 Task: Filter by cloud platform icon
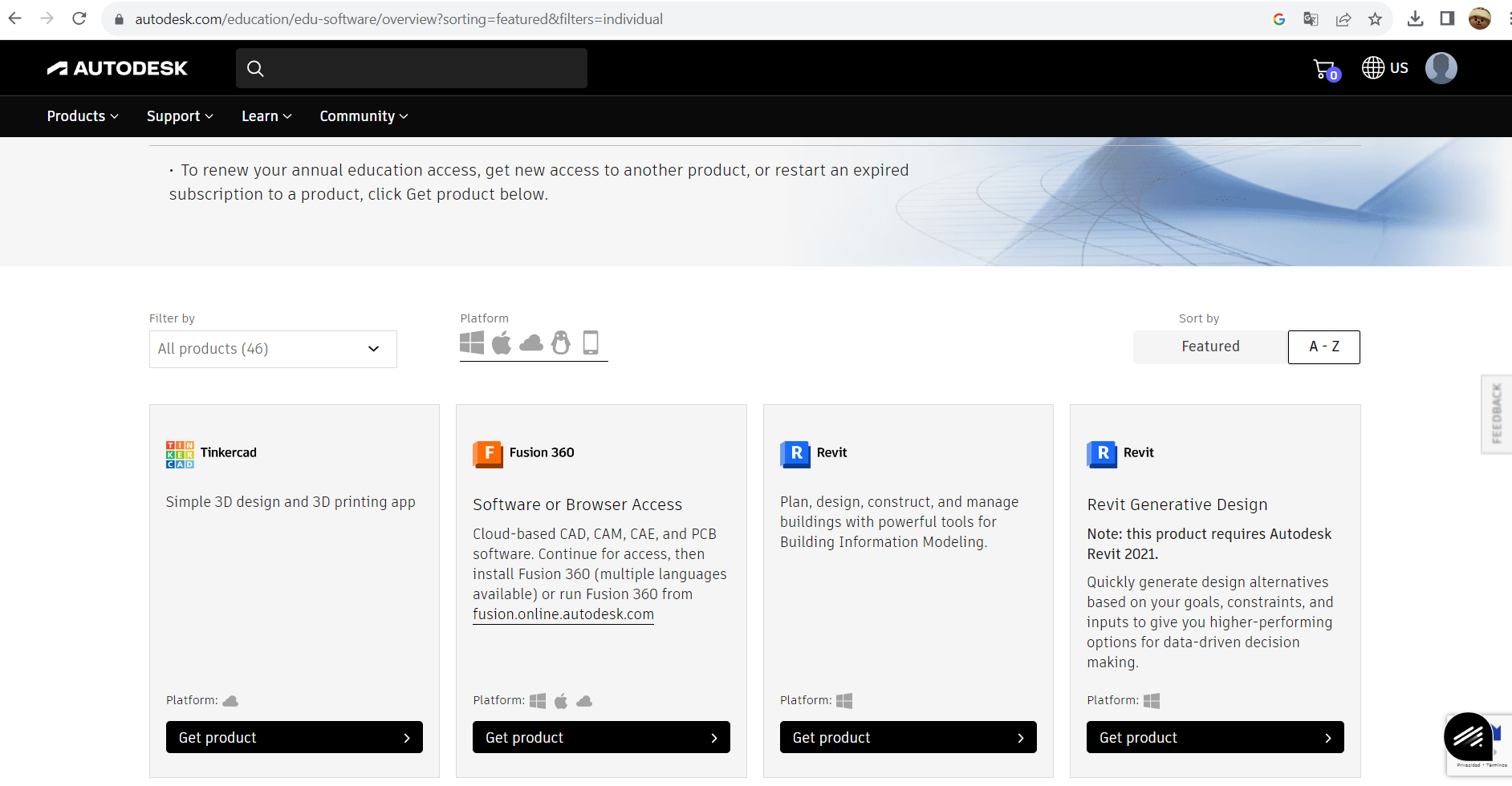(x=531, y=344)
